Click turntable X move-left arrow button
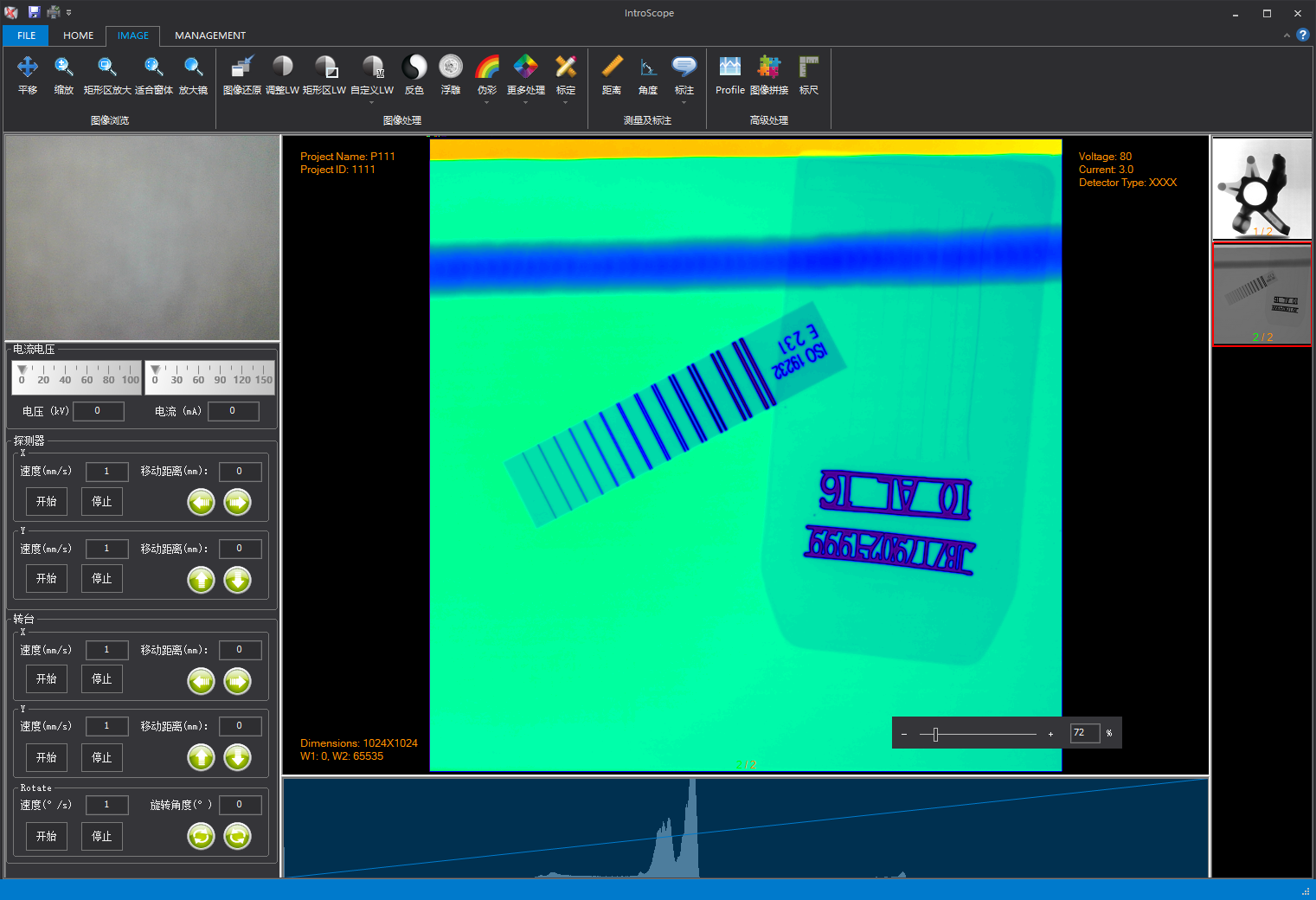This screenshot has width=1316, height=900. point(202,681)
